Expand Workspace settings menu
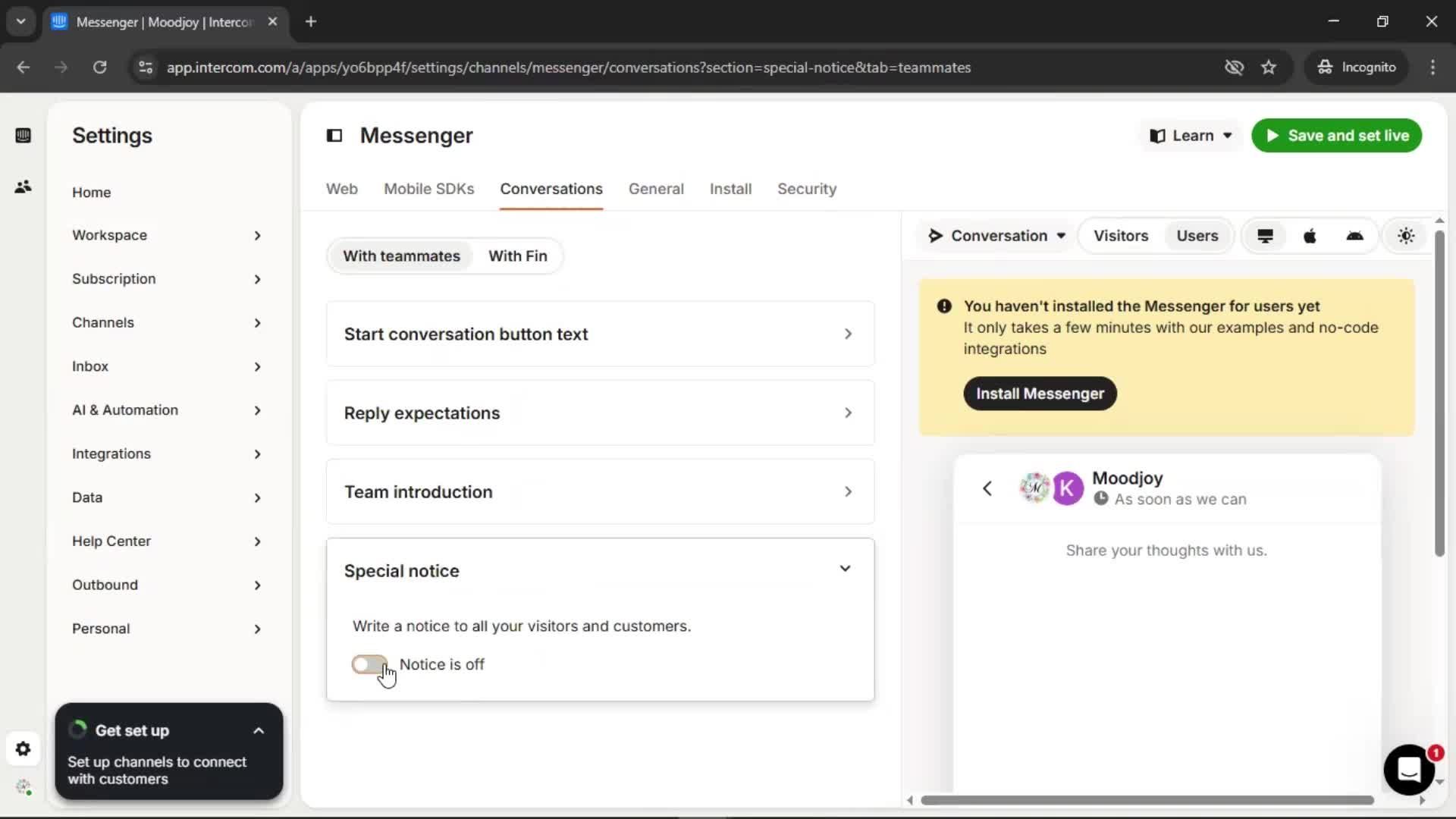Image resolution: width=1456 pixels, height=819 pixels. coord(167,236)
